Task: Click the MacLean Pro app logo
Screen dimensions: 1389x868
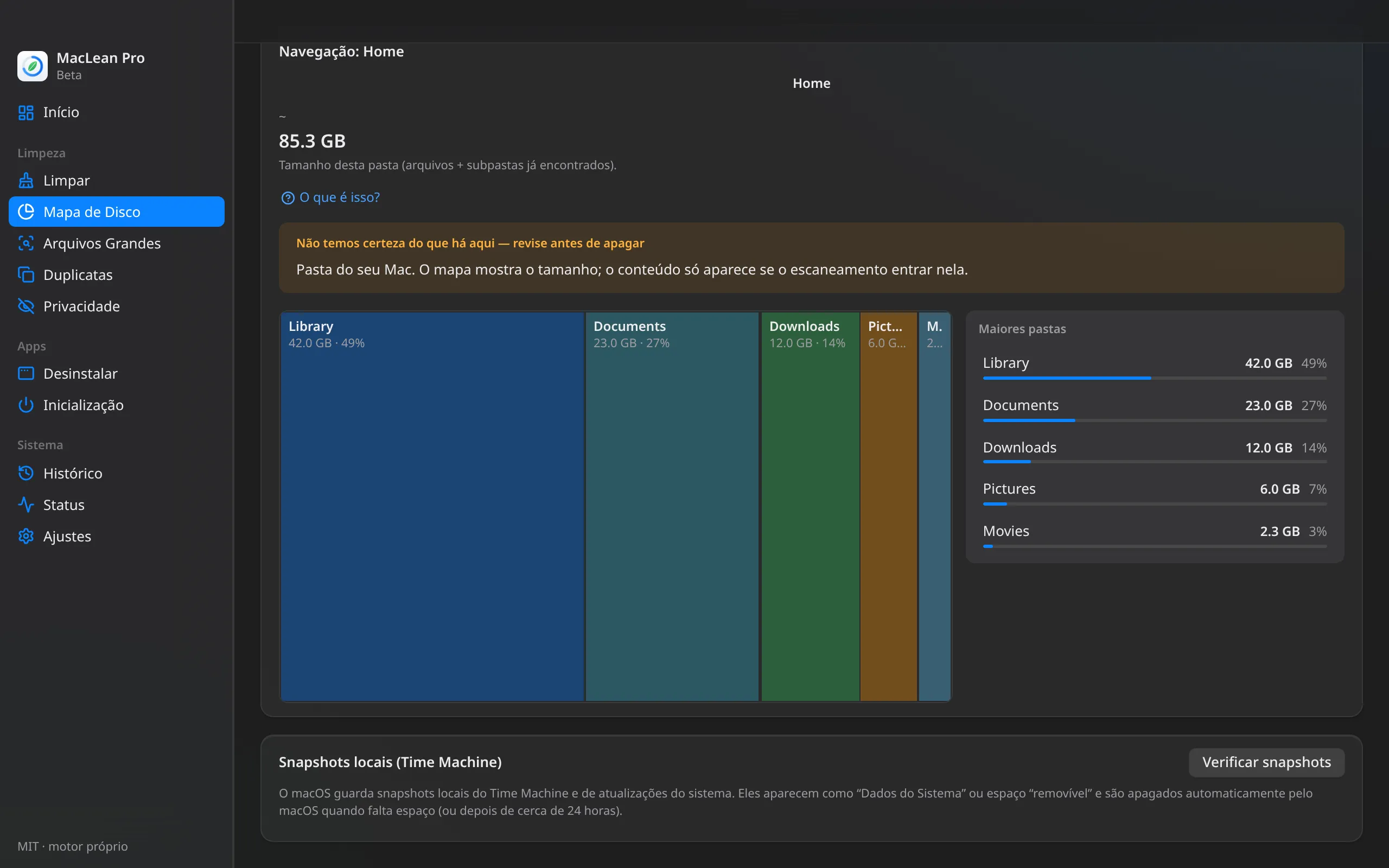Action: pos(32,66)
